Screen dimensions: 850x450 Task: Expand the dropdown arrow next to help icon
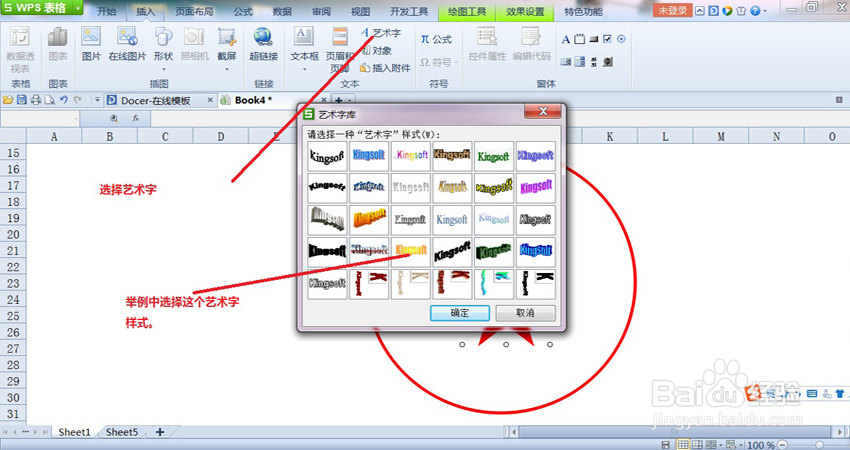765,11
